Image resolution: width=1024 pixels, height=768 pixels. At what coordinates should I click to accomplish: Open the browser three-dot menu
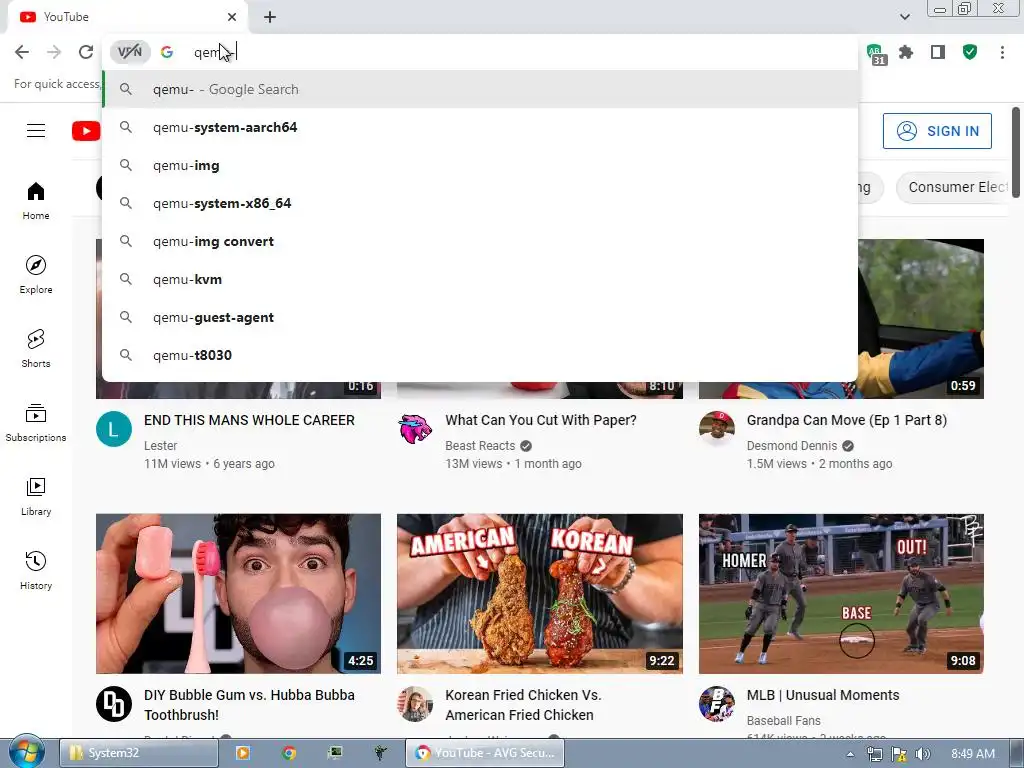(1002, 52)
